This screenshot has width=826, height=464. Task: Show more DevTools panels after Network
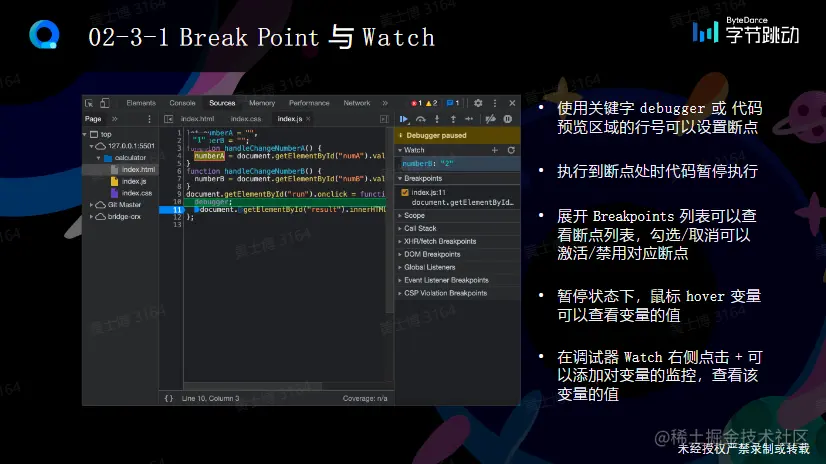[x=385, y=103]
